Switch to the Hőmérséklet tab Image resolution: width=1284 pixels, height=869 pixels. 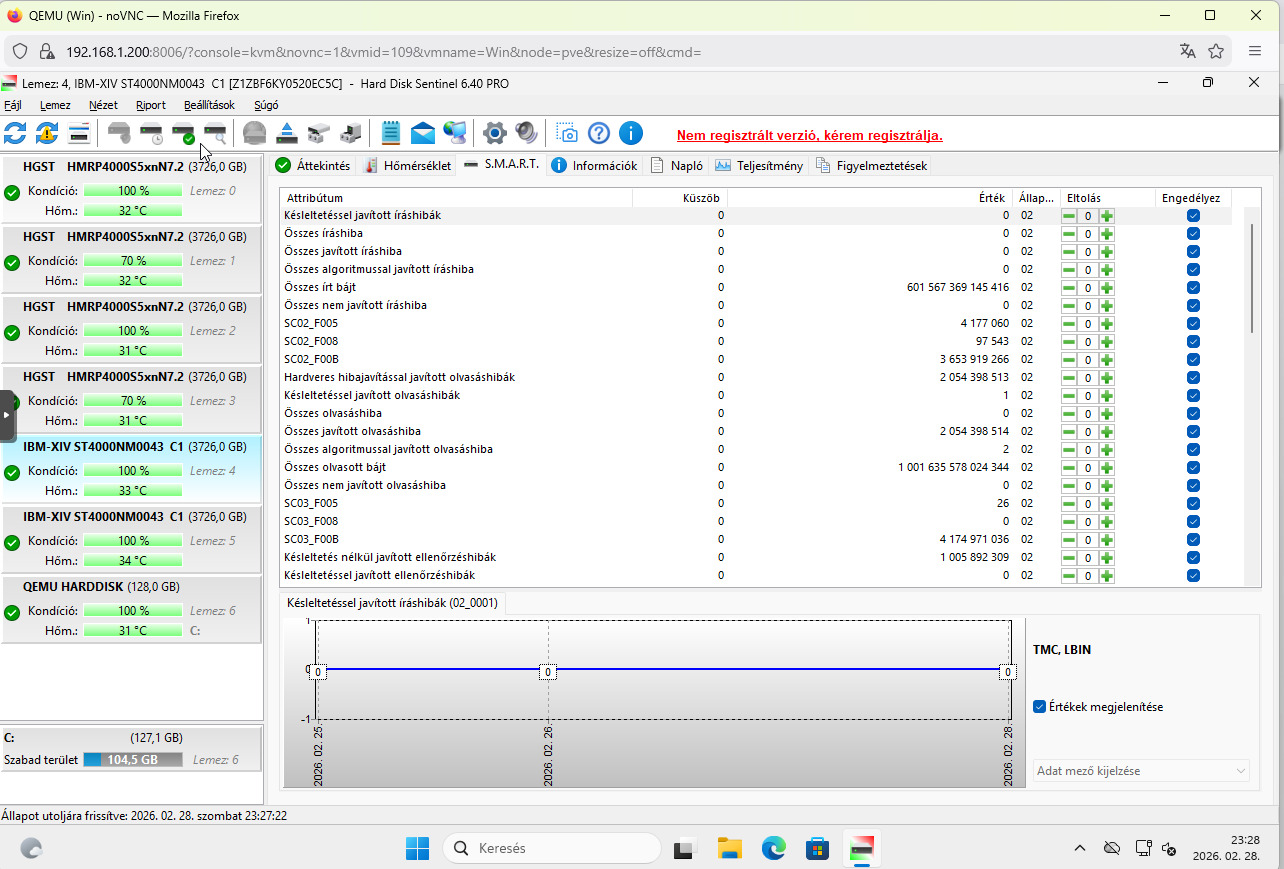[x=407, y=166]
